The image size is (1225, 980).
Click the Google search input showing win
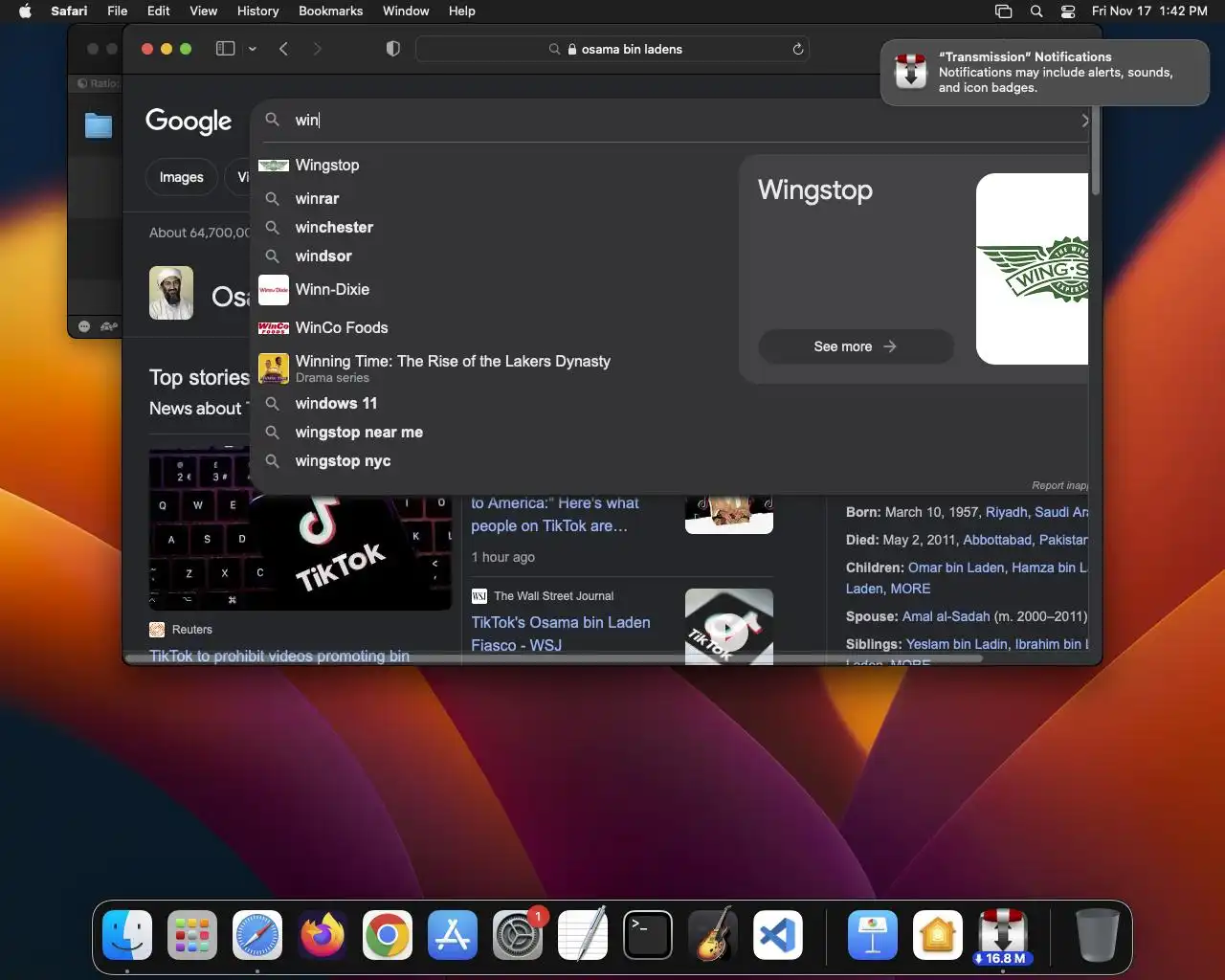point(670,120)
